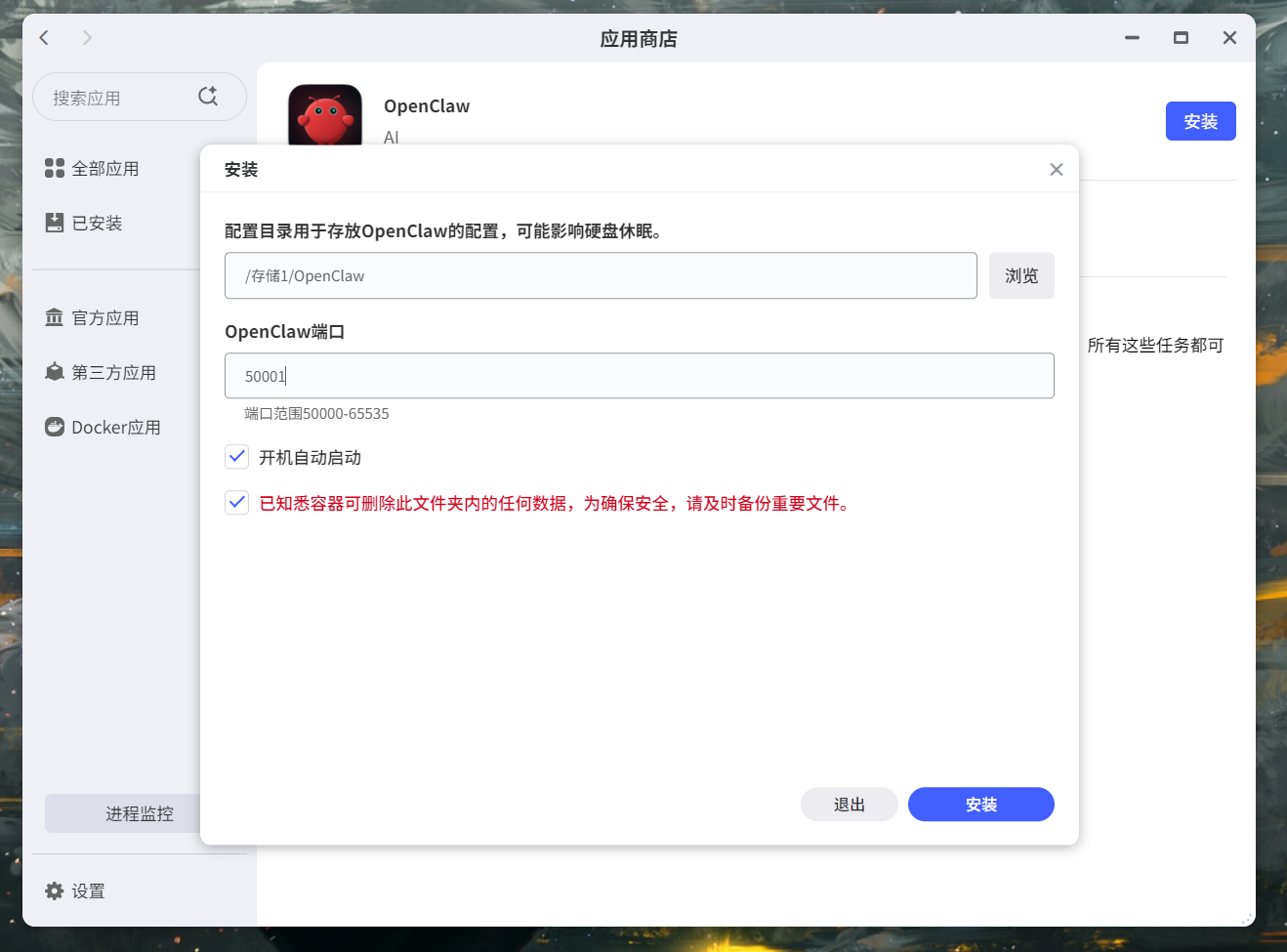Click the 浏览 button to browse directories
Screen dimensions: 1287x952
[x=1021, y=275]
